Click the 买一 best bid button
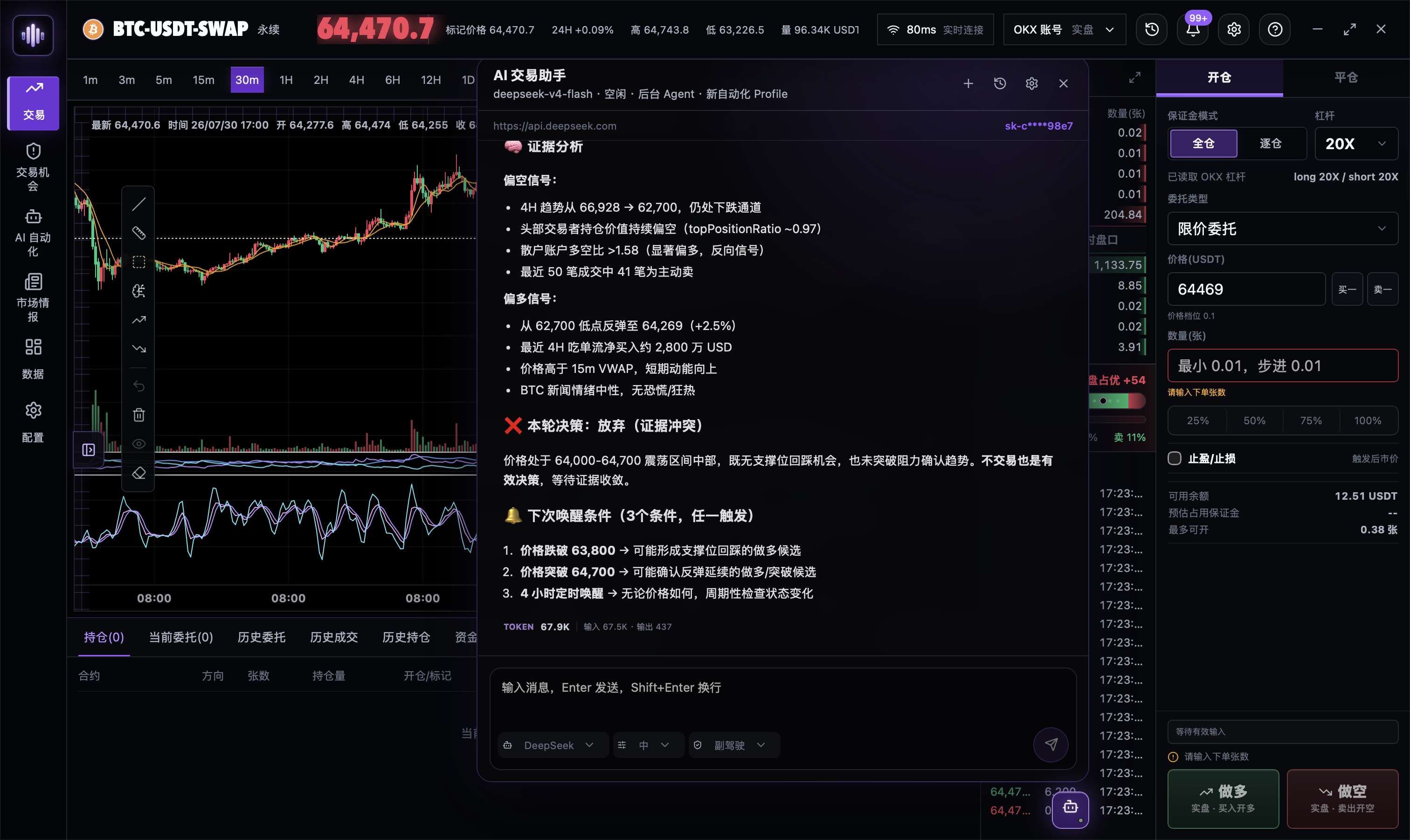The width and height of the screenshot is (1410, 840). click(x=1347, y=289)
